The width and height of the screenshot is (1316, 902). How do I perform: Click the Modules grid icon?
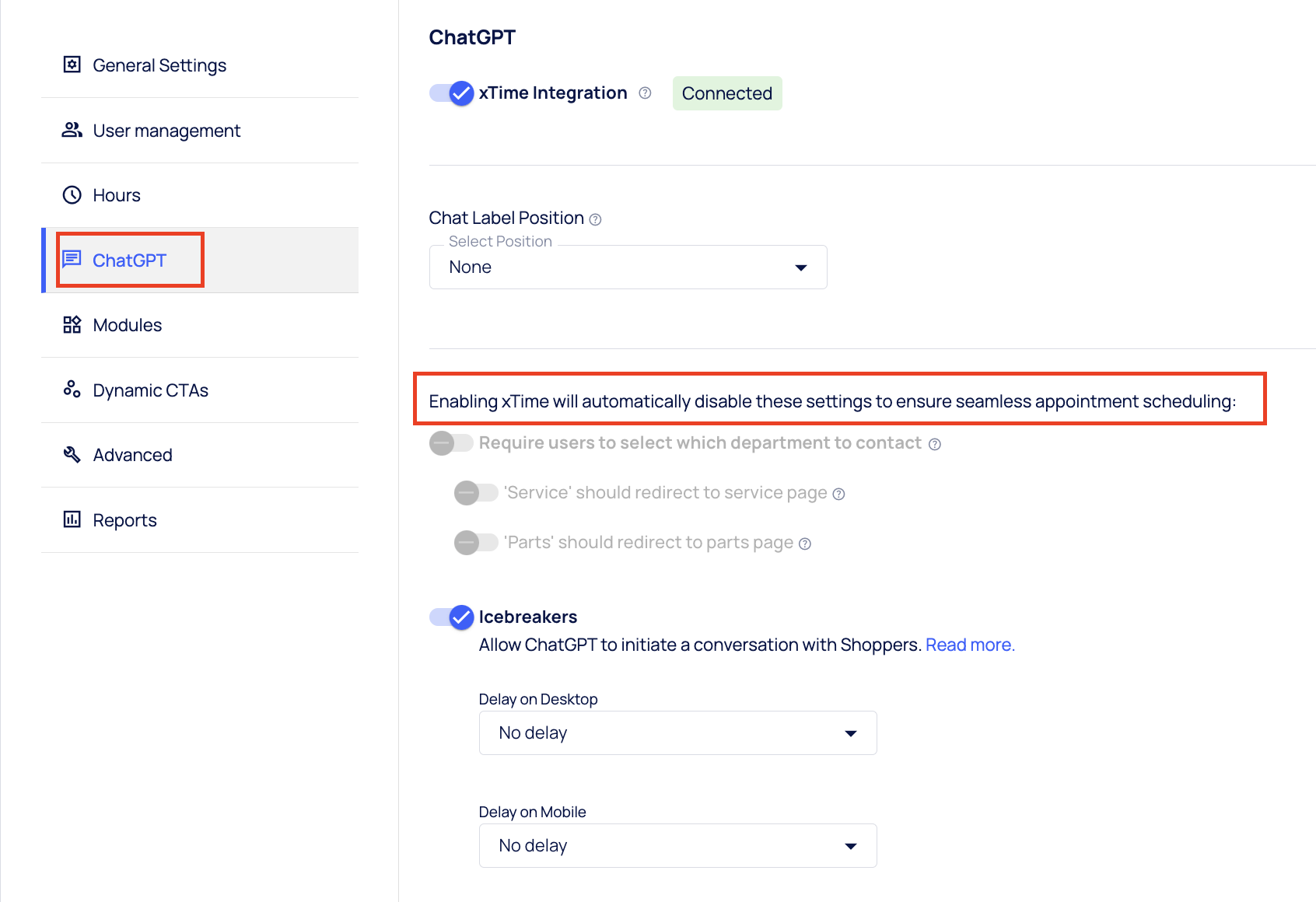(x=72, y=324)
